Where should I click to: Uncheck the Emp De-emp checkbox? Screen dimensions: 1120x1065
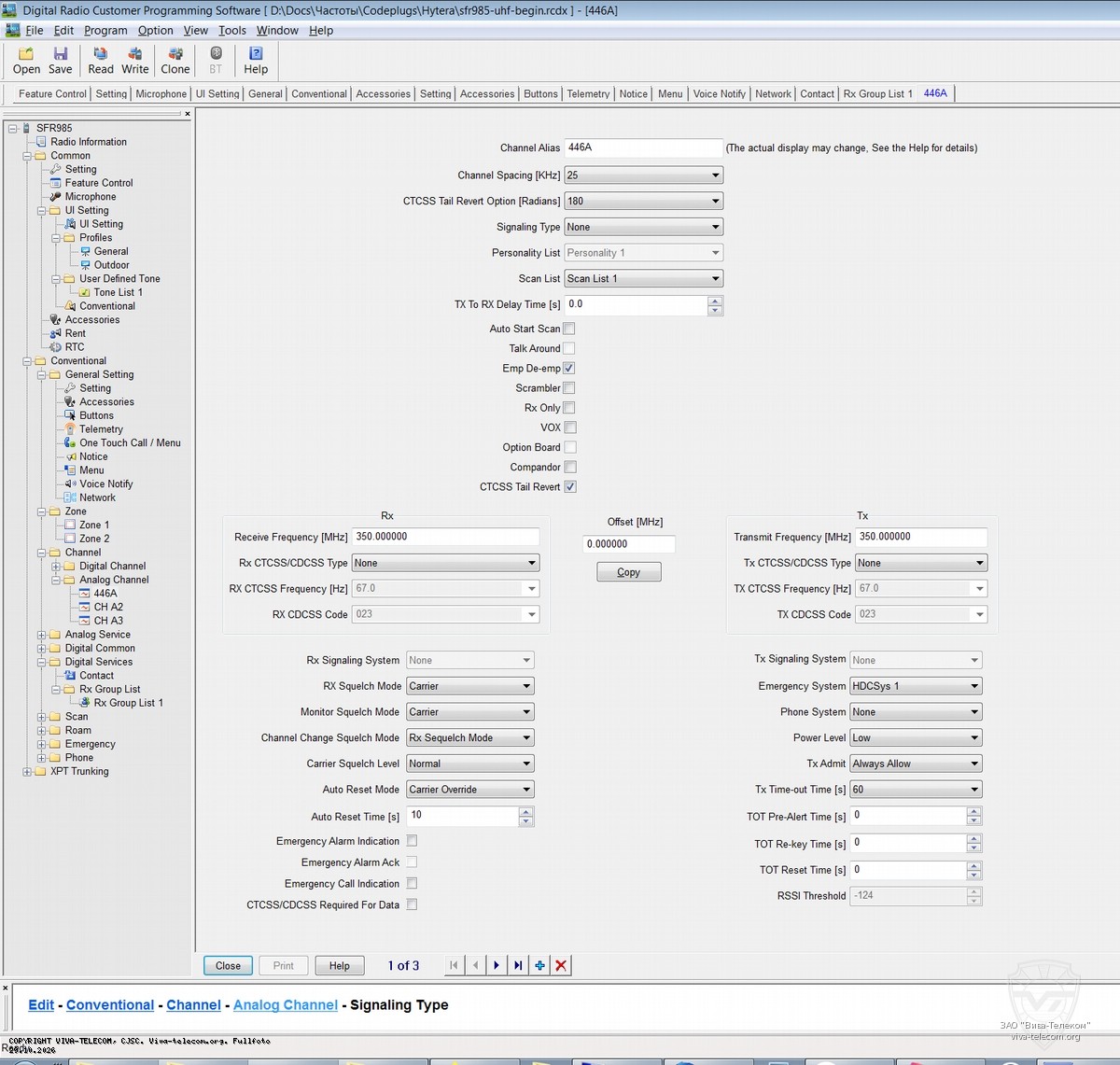[x=569, y=369]
